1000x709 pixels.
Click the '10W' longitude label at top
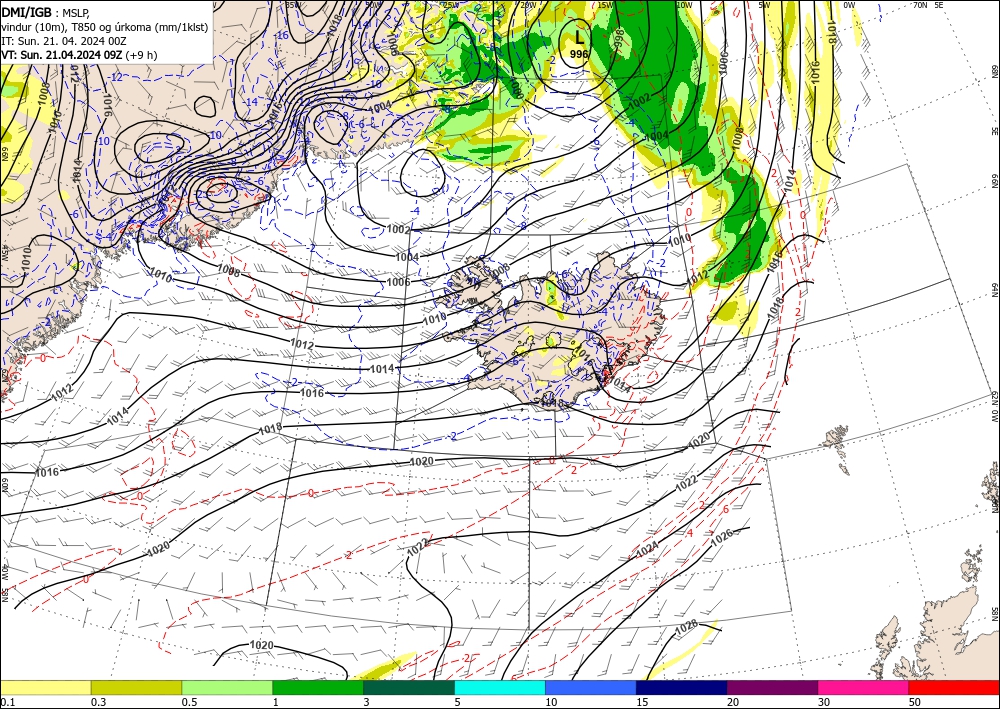(684, 5)
